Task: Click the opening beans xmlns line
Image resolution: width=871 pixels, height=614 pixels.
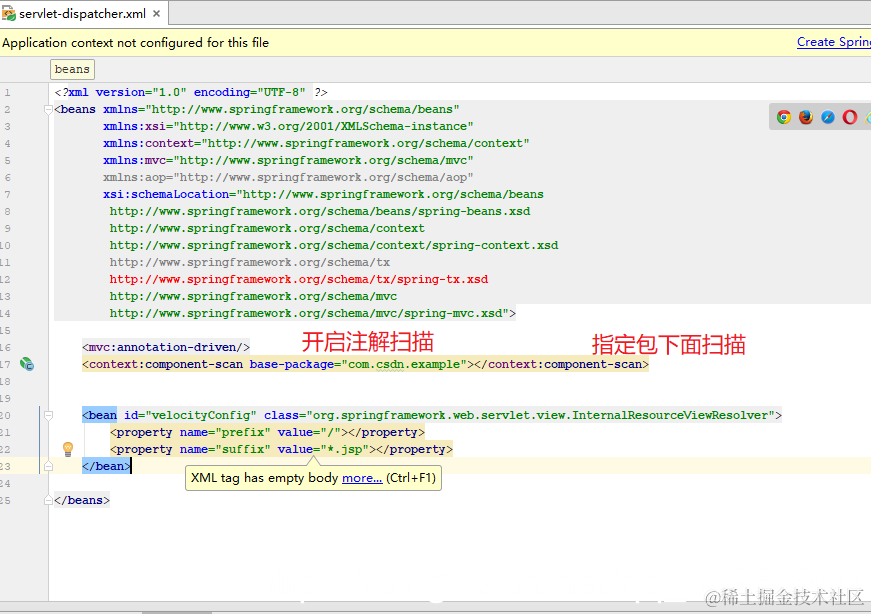Action: pyautogui.click(x=257, y=109)
